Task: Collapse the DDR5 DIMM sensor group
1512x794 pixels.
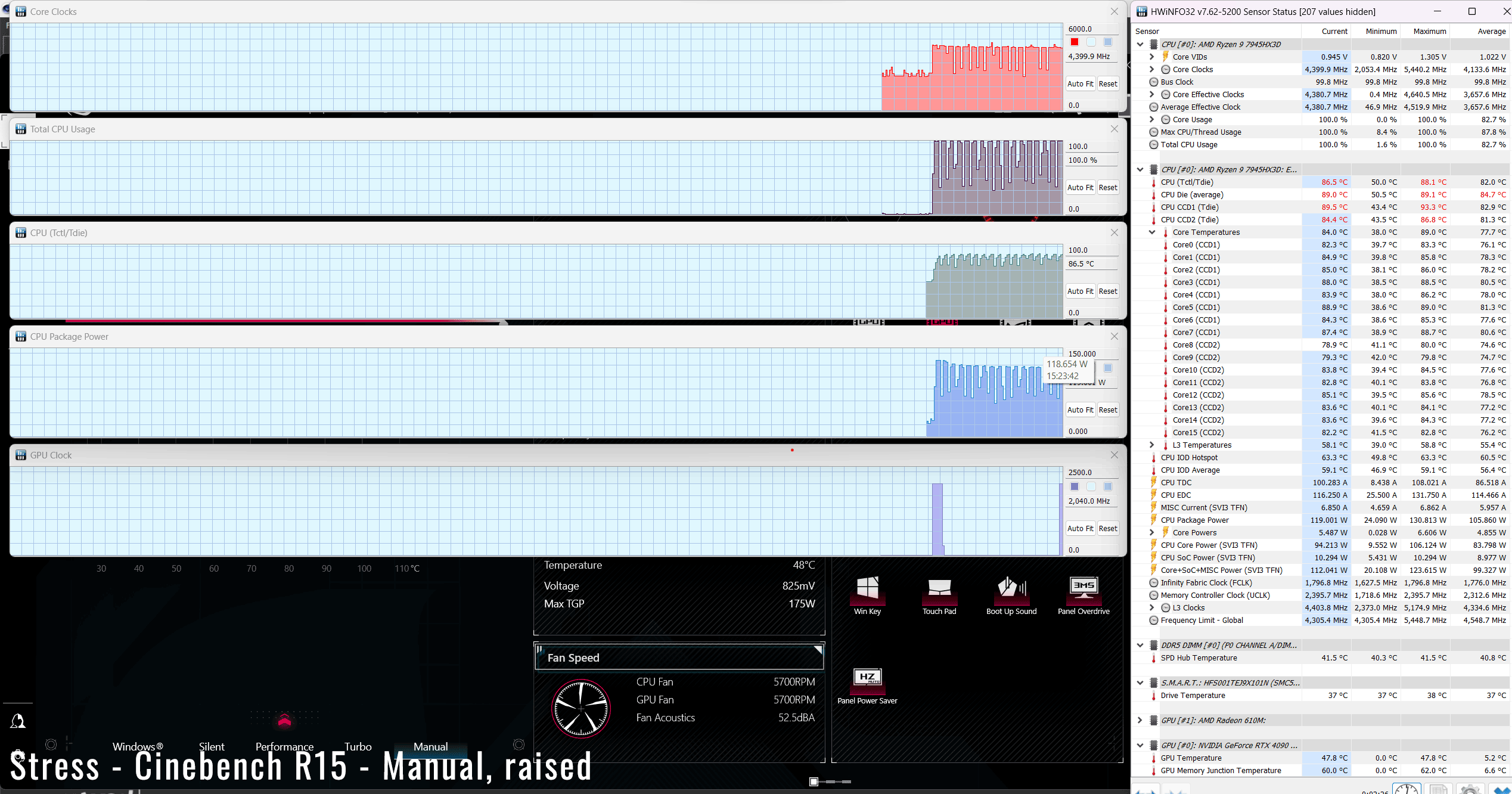Action: (x=1140, y=646)
